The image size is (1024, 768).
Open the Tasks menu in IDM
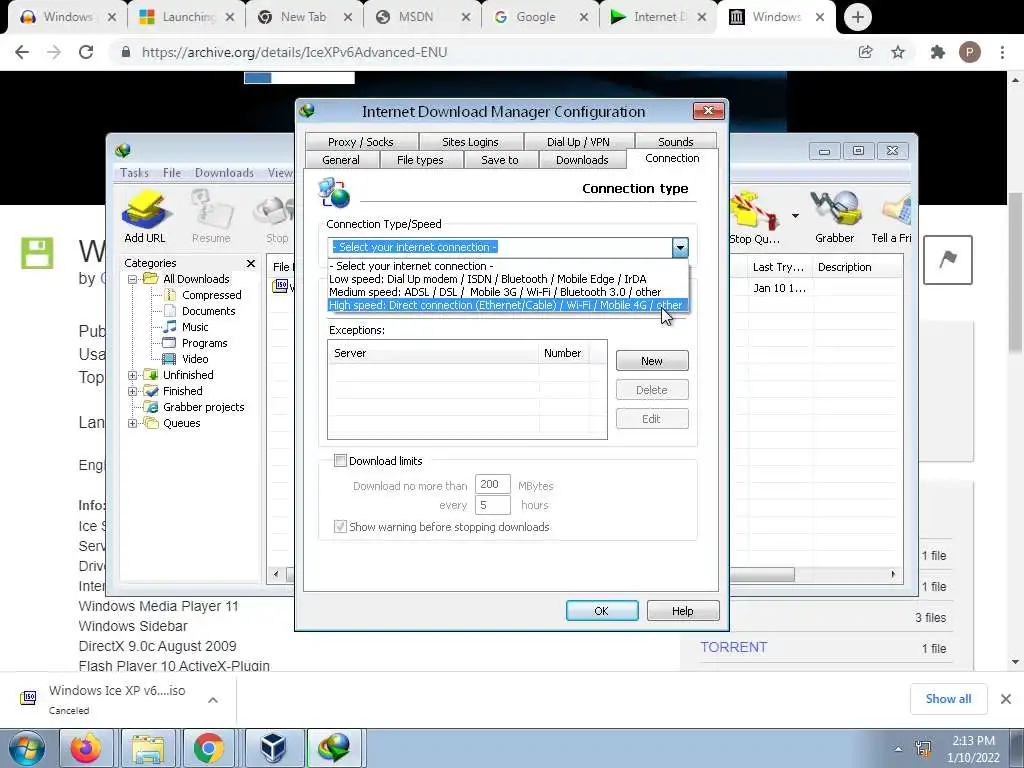tap(134, 172)
